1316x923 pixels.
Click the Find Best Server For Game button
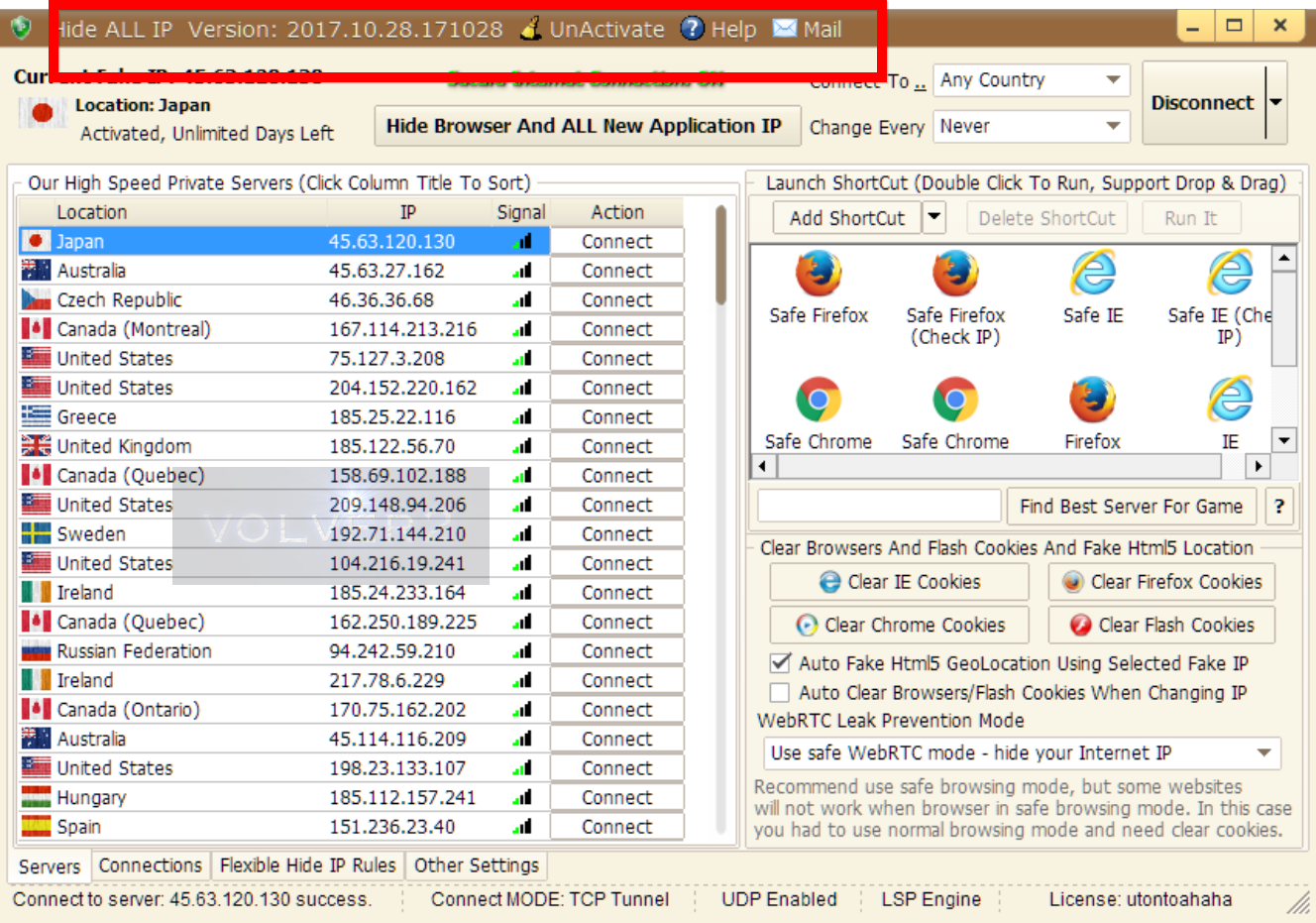[x=1132, y=507]
